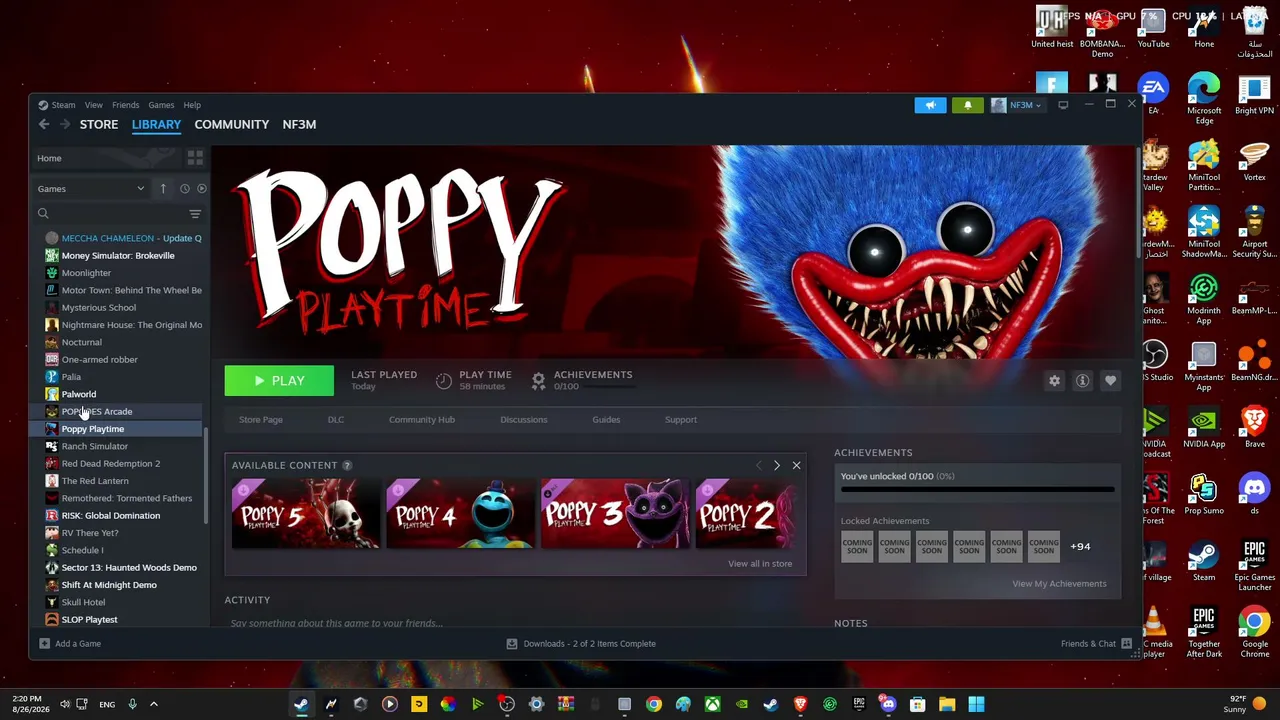Open Windows Start button
Viewport: 1280px width, 720px height.
[x=976, y=704]
